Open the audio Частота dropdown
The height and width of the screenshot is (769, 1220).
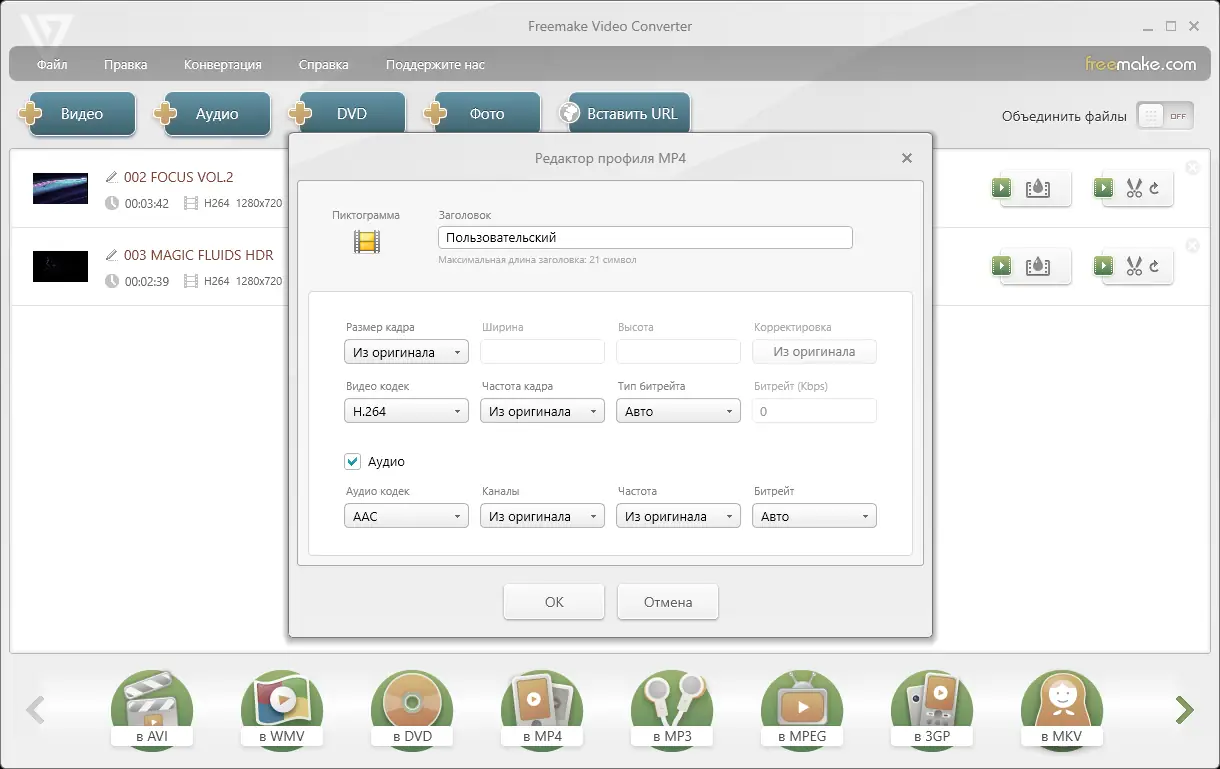click(x=678, y=516)
